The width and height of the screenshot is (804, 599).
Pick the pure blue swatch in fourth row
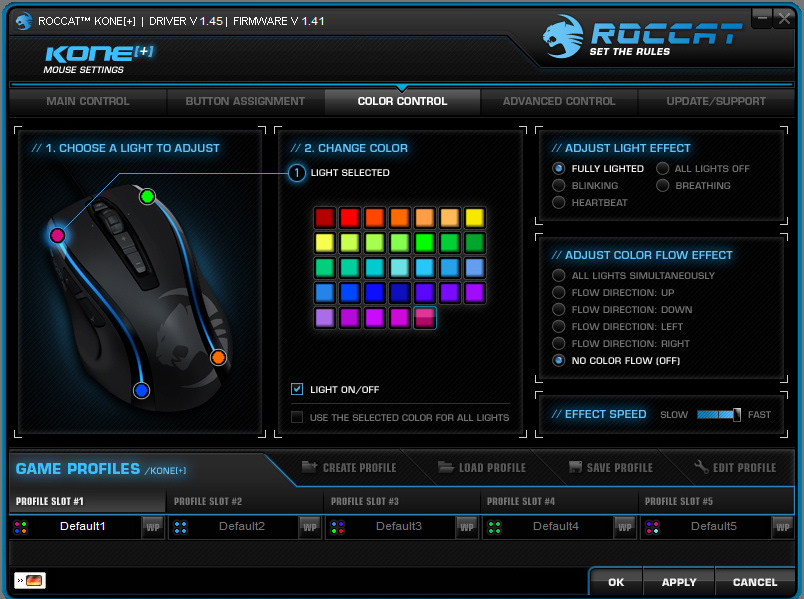[x=375, y=293]
